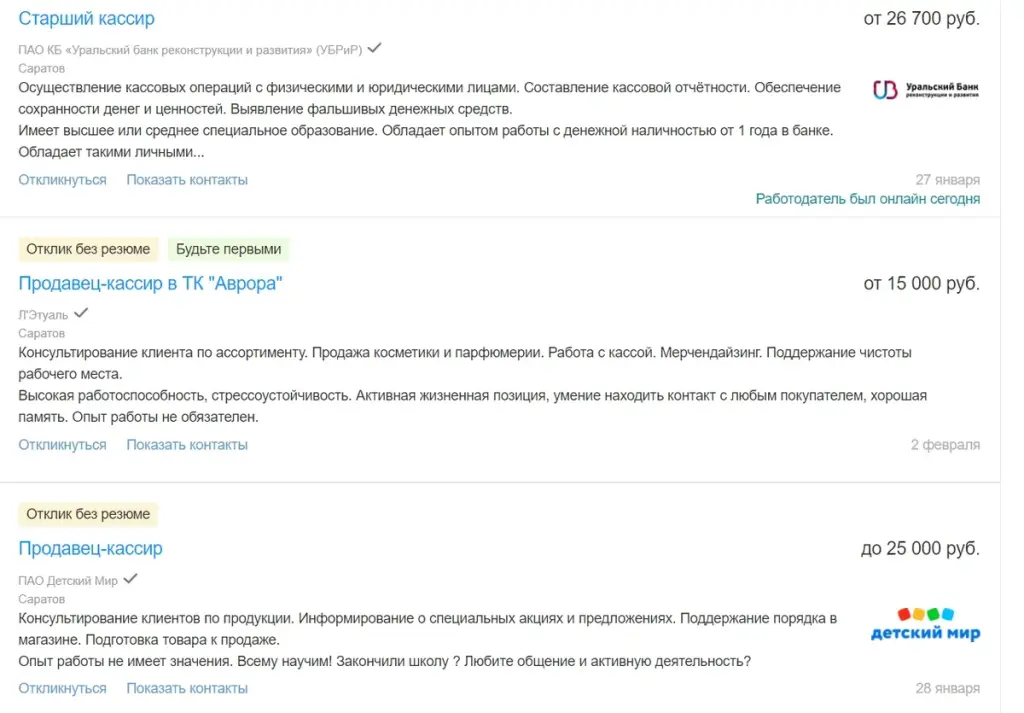Show contacts for the Л'Этуаль vacancy
This screenshot has width=1024, height=713.
tap(187, 445)
